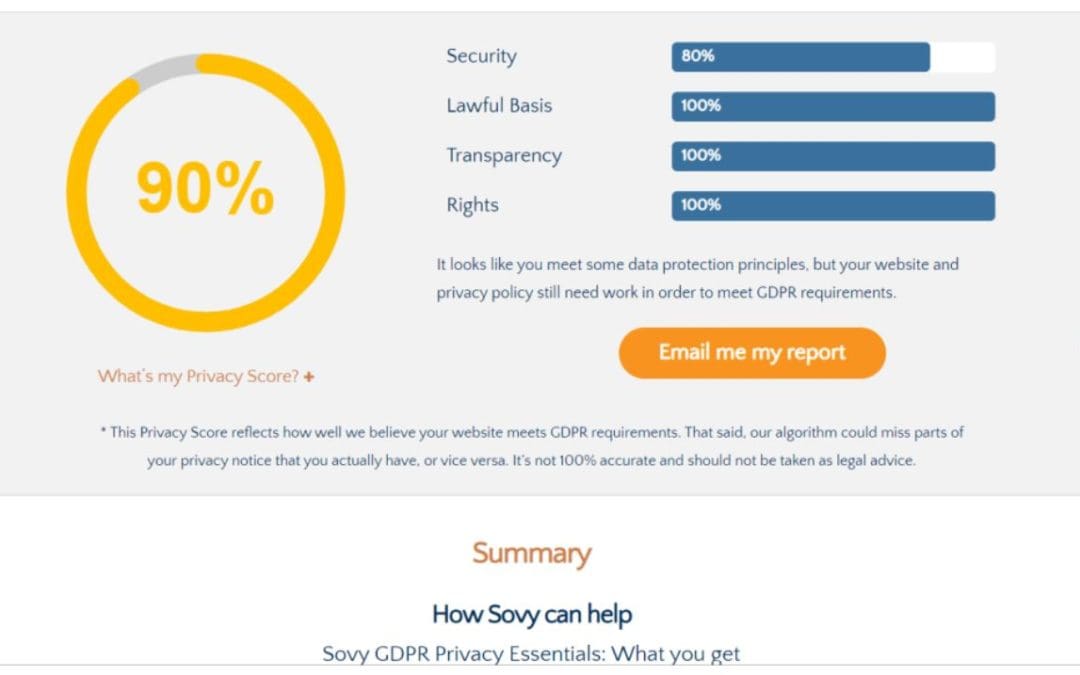Click the unfilled white part of Security bar
This screenshot has width=1080, height=675.
(962, 57)
